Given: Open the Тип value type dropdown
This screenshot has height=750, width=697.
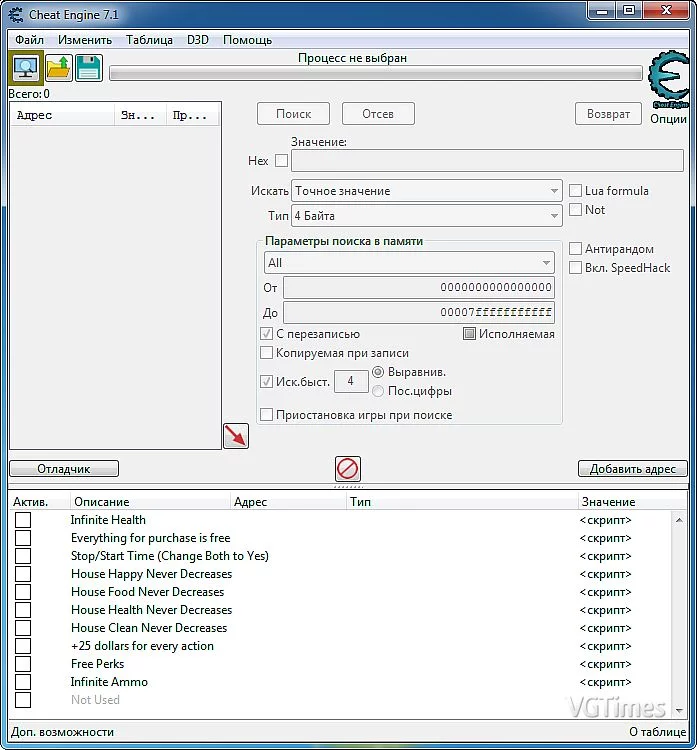Looking at the screenshot, I should click(x=426, y=216).
